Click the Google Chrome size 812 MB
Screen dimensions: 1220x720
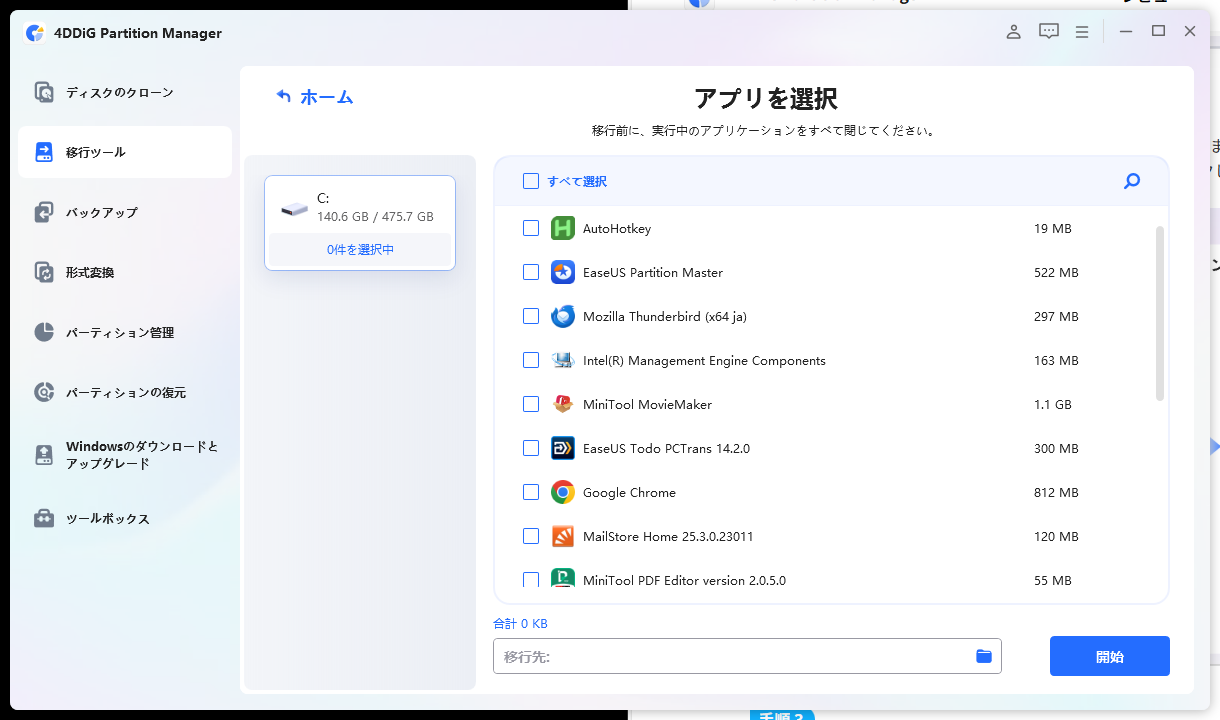tap(1056, 492)
